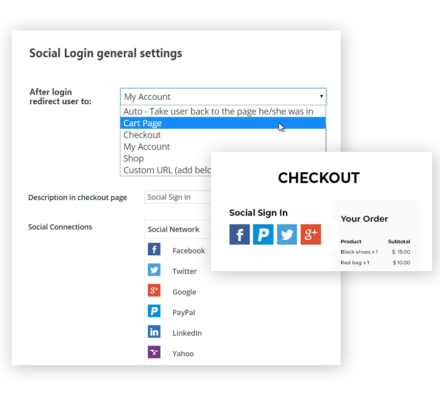Sign in with Twitter on checkout panel
This screenshot has width=440, height=395.
(x=287, y=235)
